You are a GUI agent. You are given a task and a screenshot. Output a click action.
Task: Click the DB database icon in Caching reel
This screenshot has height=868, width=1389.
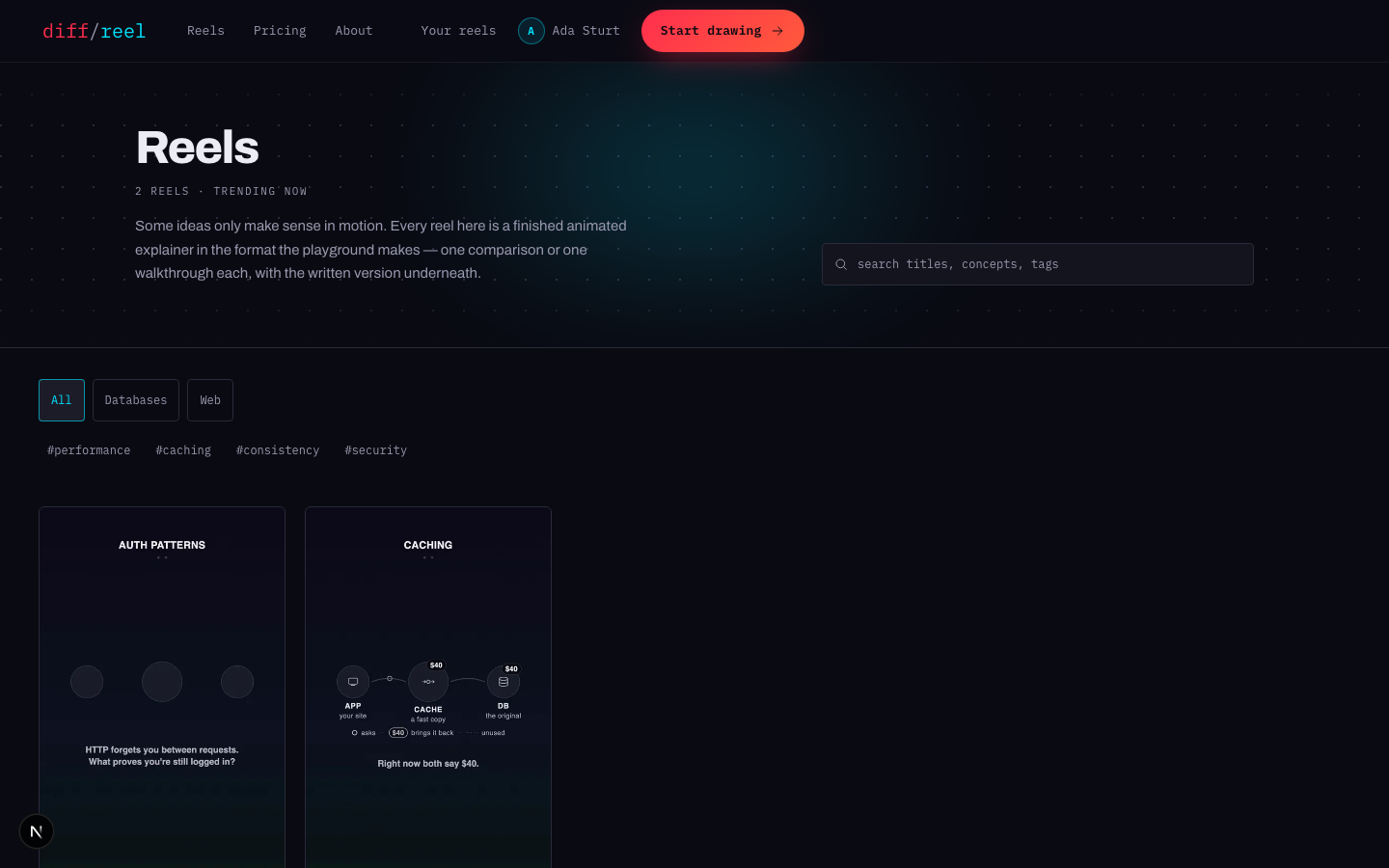coord(504,682)
